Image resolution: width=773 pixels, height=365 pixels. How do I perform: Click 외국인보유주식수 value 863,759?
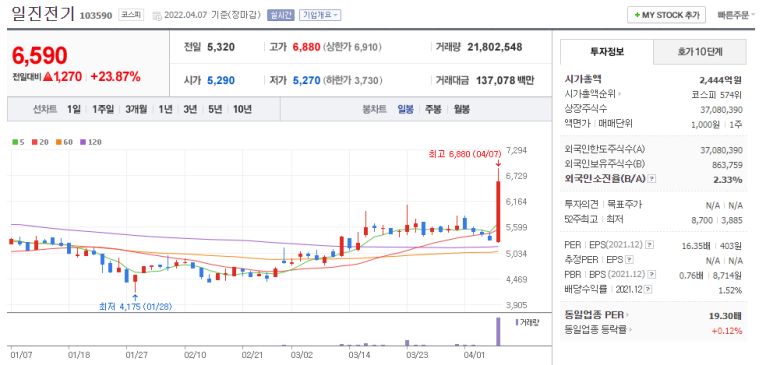coord(726,165)
